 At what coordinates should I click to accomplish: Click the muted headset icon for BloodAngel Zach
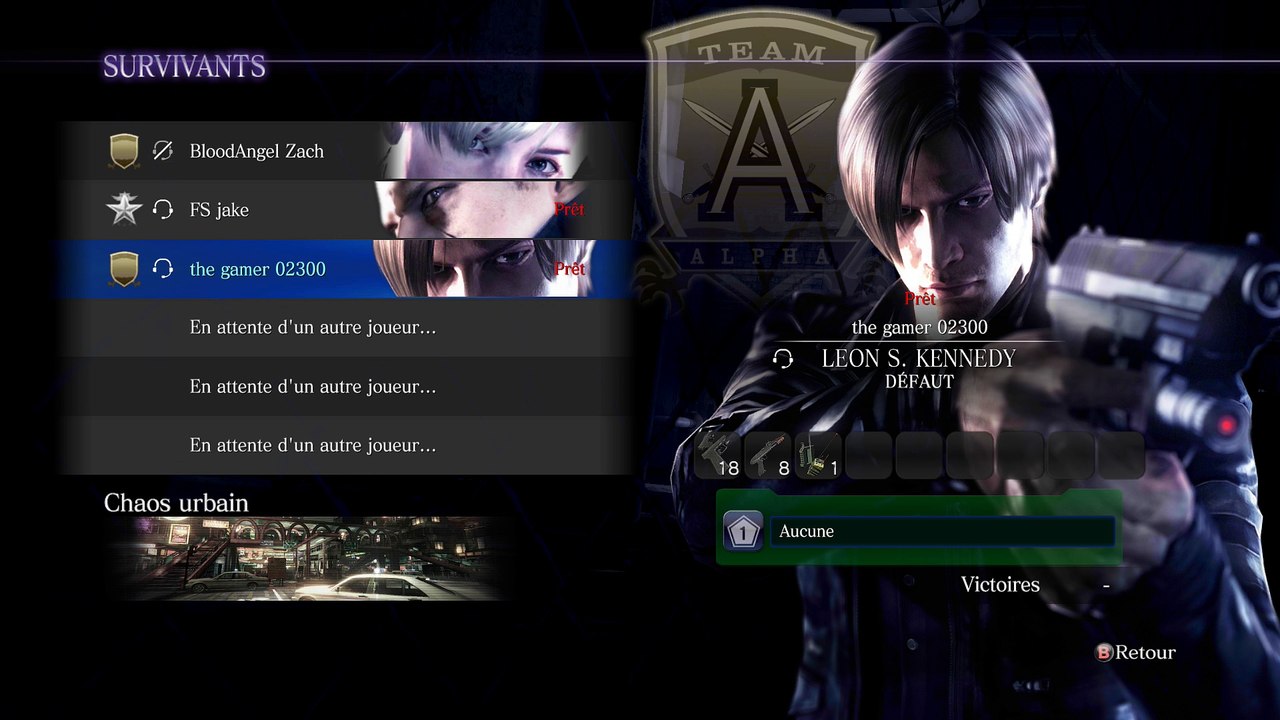(163, 151)
